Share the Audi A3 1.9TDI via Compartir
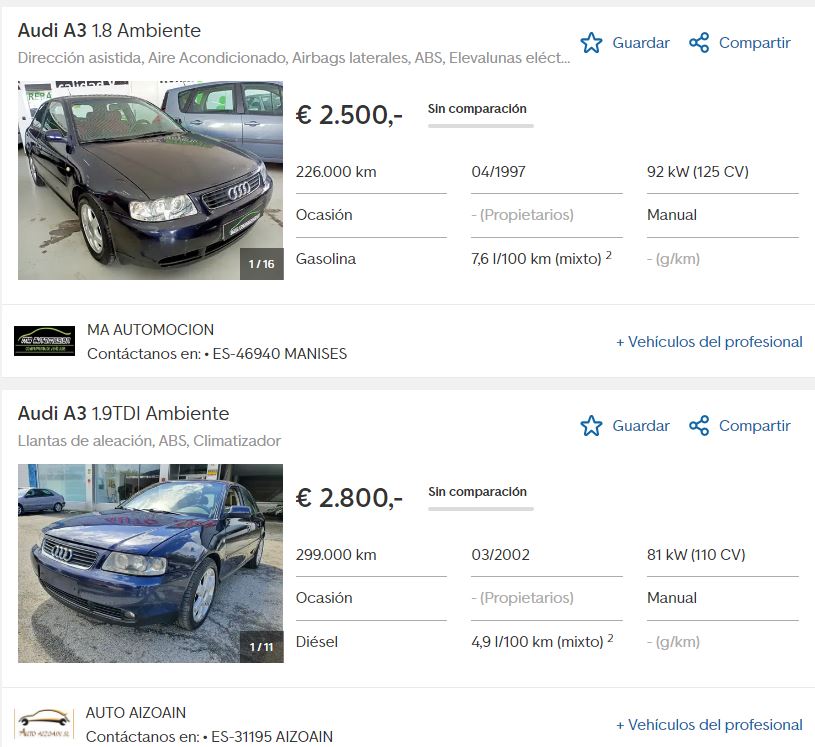This screenshot has width=815, height=747. pos(754,426)
